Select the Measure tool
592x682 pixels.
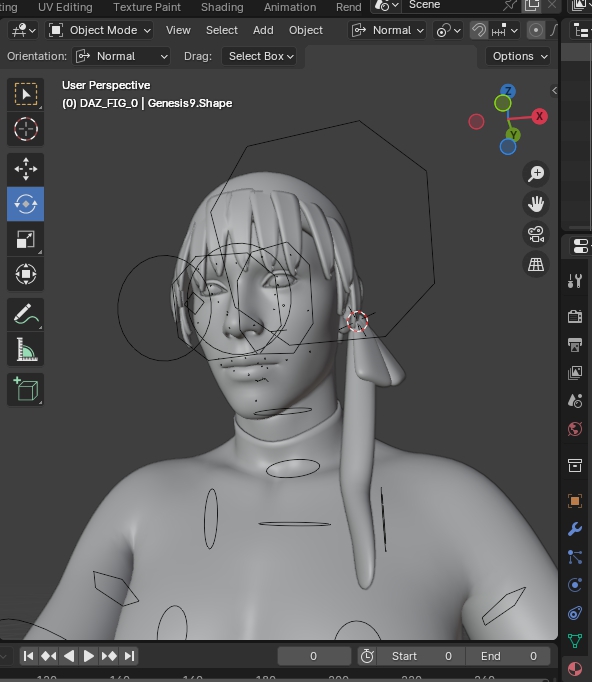coord(26,349)
